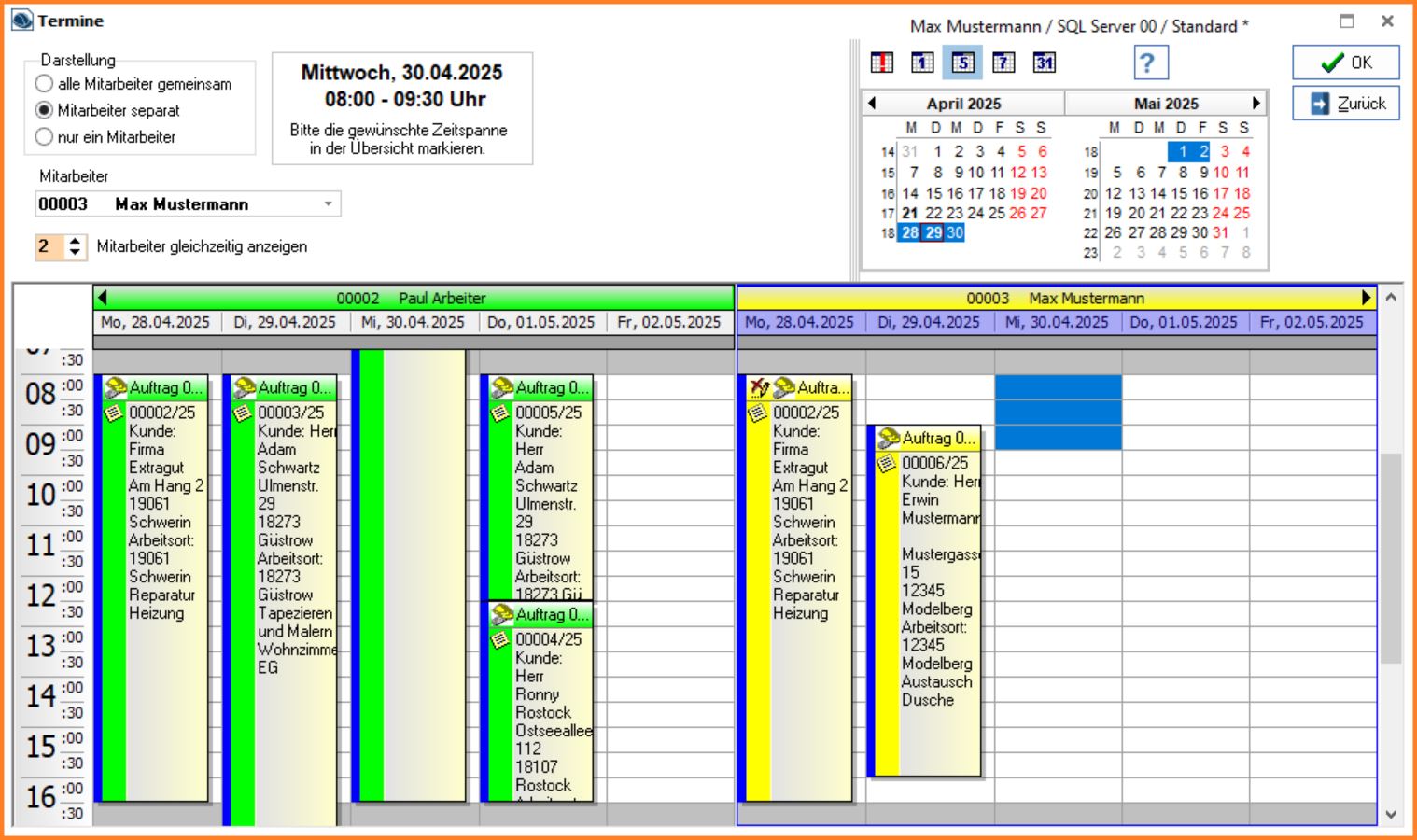This screenshot has width=1417, height=840.
Task: Switch to 1-day calendar view
Action: [x=922, y=63]
